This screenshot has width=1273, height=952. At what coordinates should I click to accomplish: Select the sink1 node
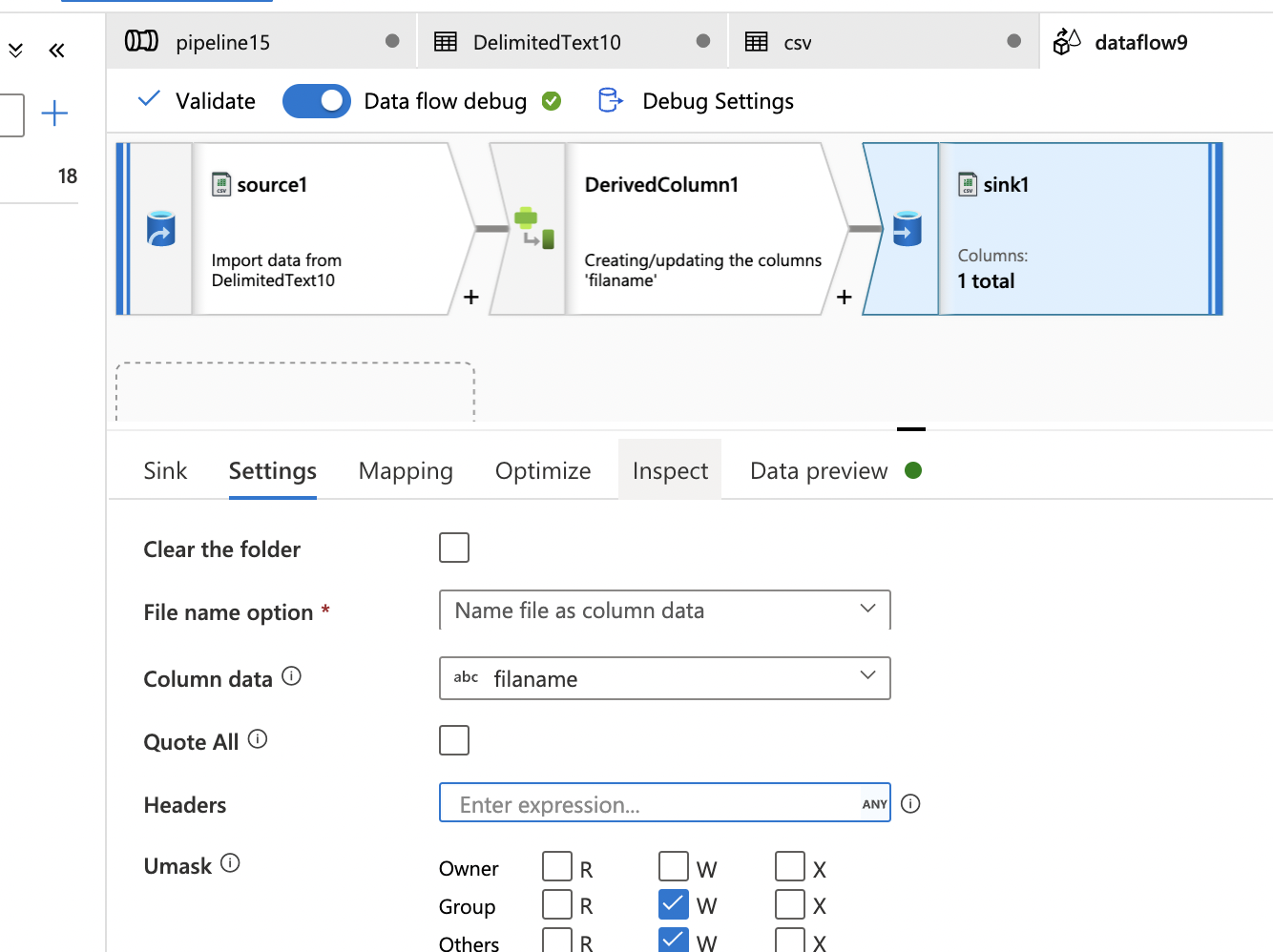click(x=1042, y=229)
